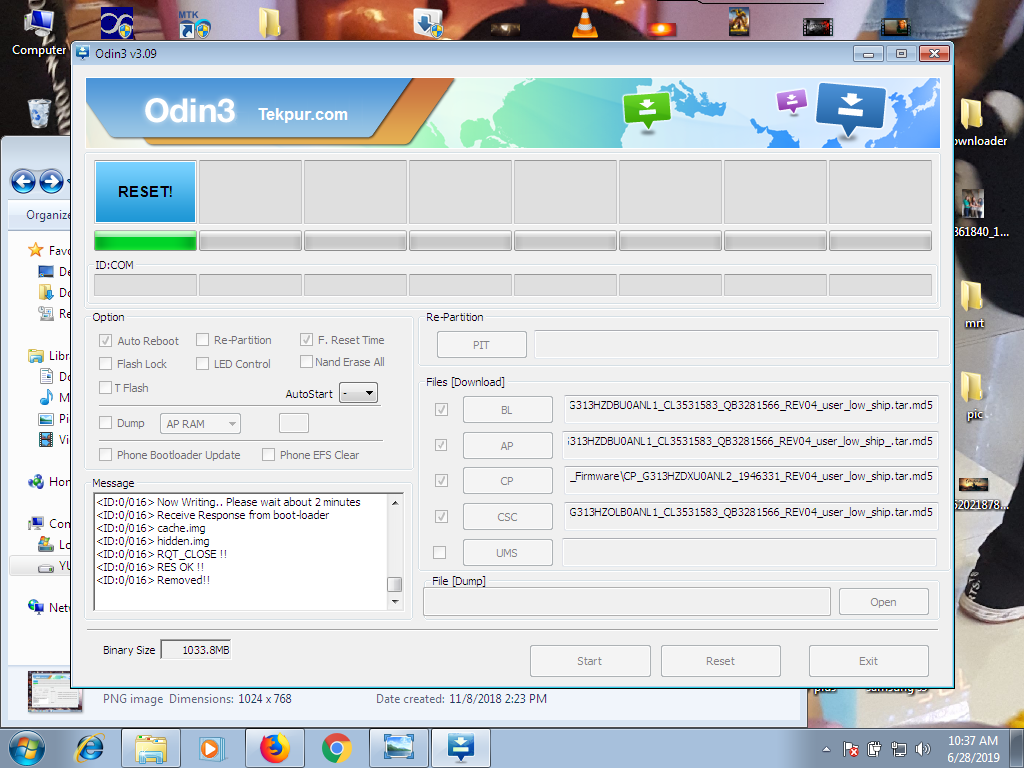1024x768 pixels.
Task: Click the RESET! status box
Action: (145, 191)
